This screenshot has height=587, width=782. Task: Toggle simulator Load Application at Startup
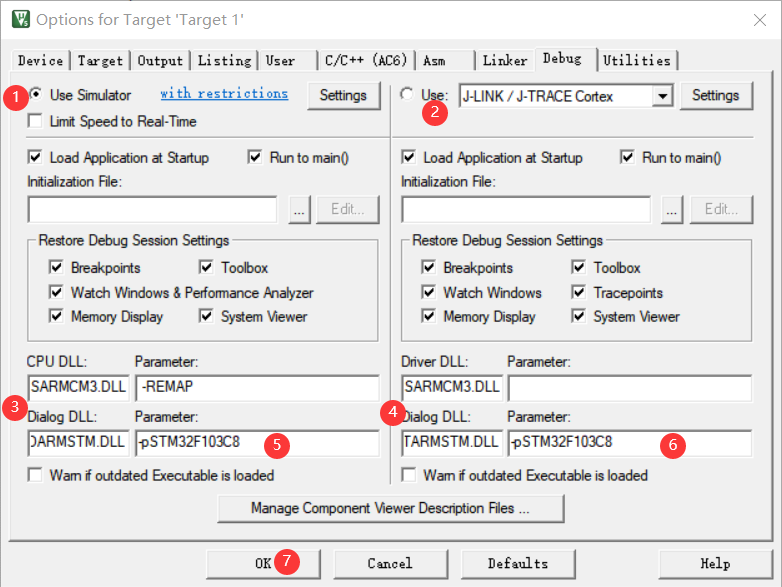(x=35, y=158)
